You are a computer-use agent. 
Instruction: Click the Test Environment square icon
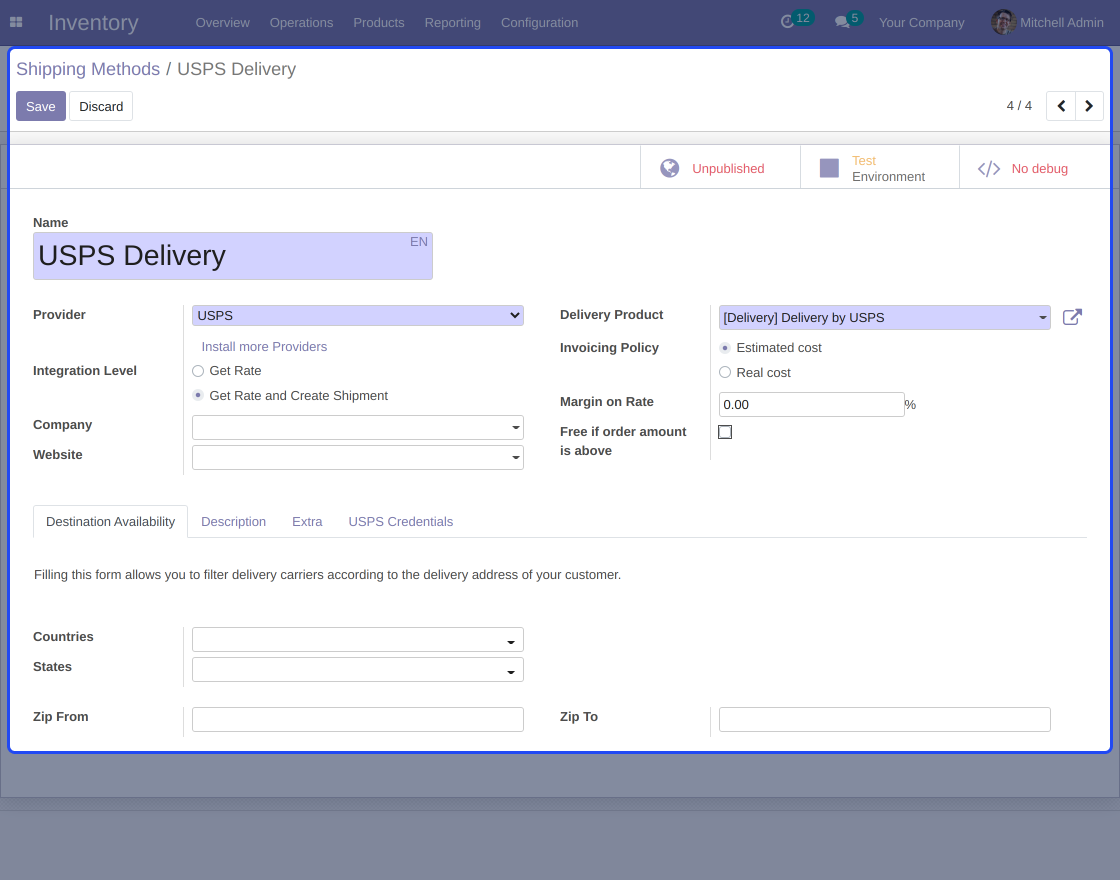click(829, 168)
